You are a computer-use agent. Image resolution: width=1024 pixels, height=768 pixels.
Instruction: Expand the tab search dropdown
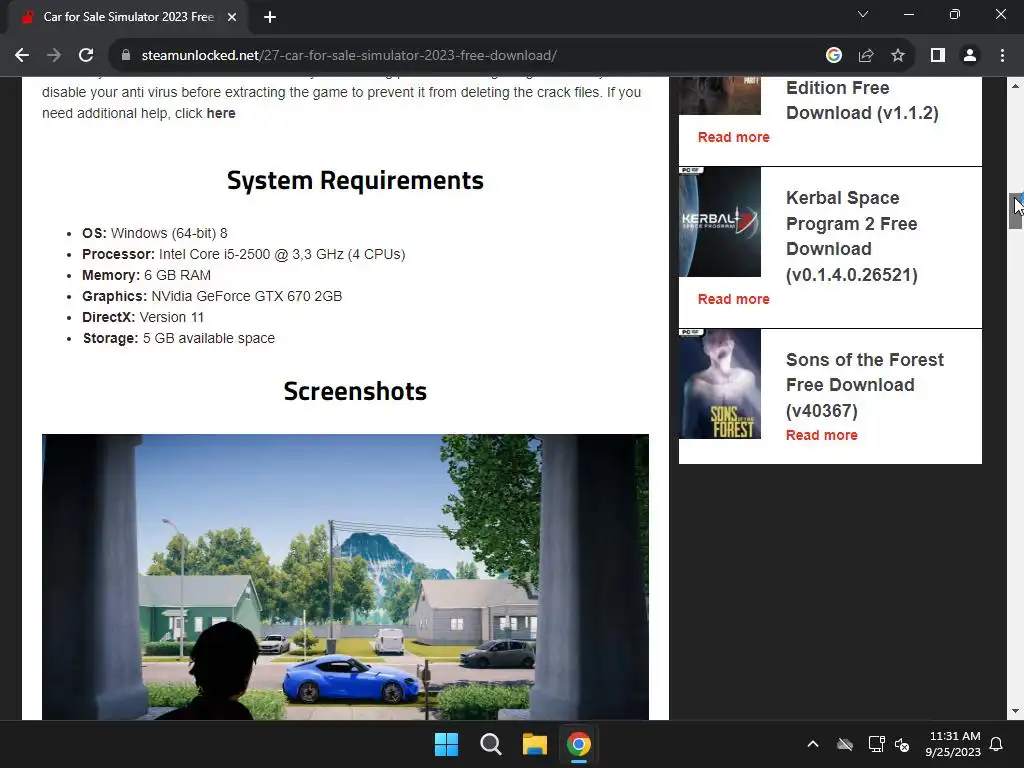(863, 14)
